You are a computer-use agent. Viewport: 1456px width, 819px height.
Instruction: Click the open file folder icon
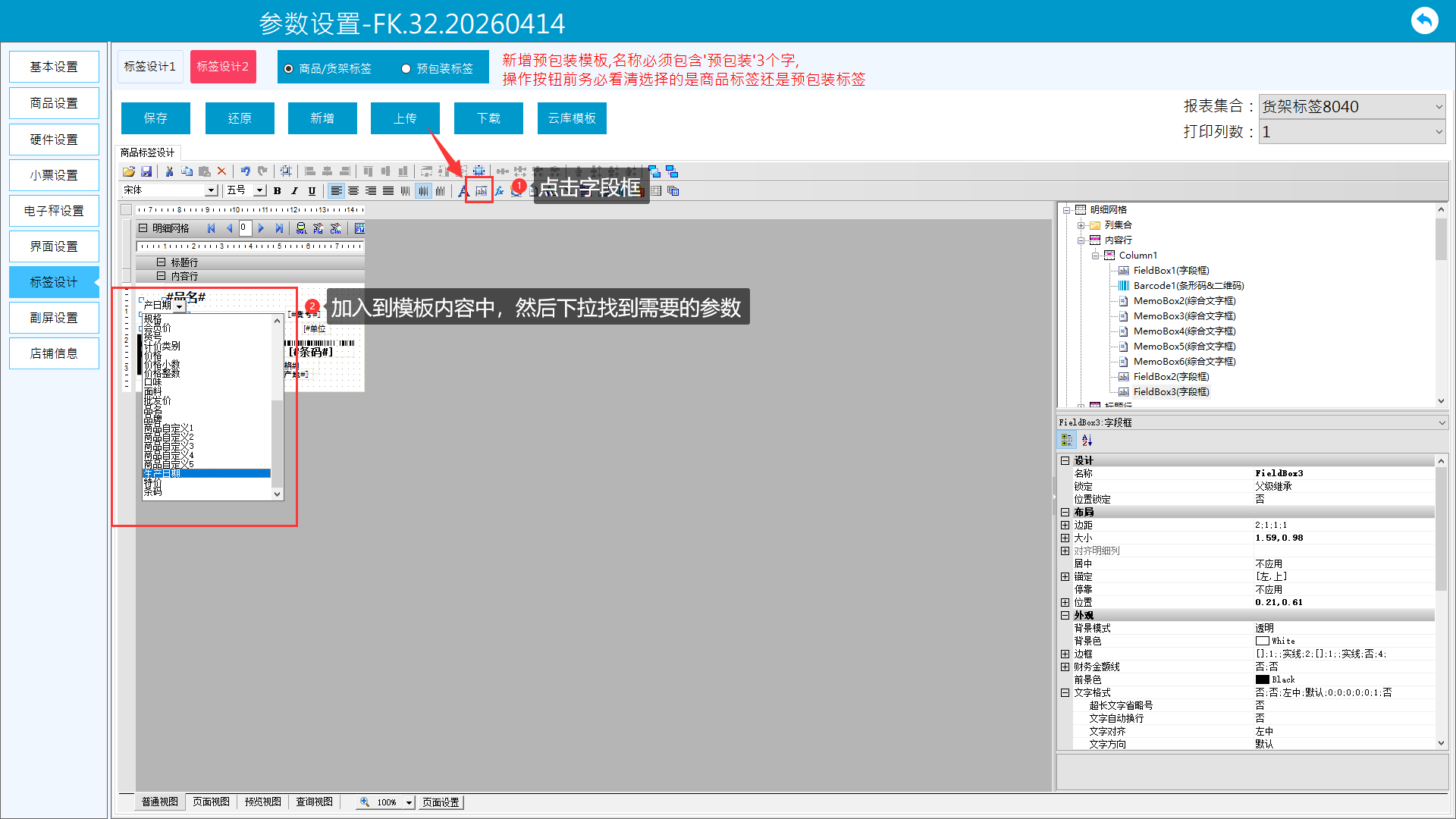[129, 172]
